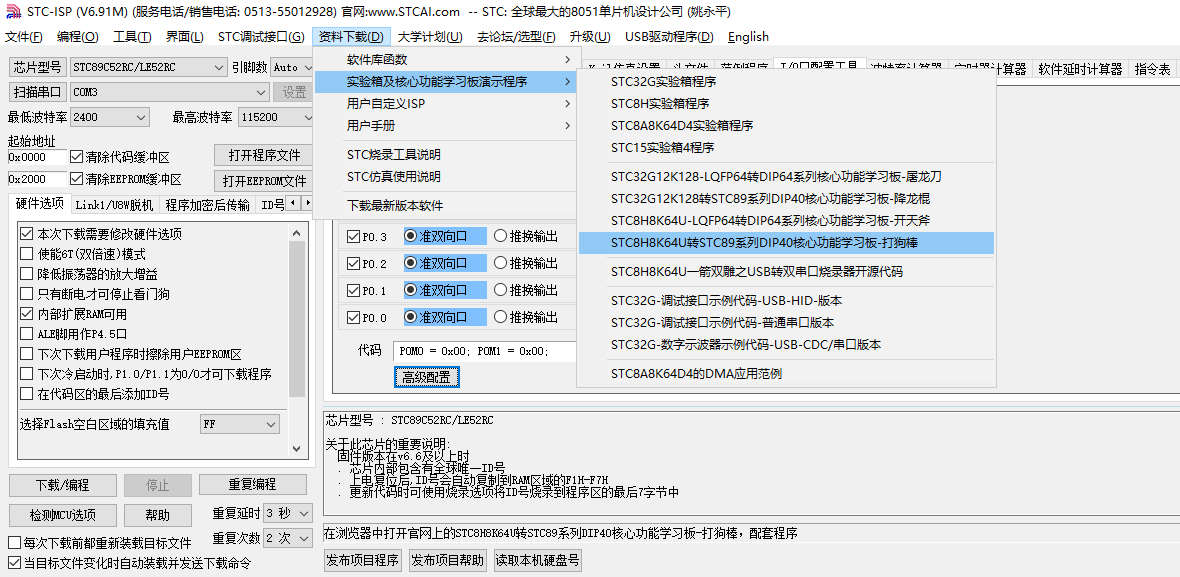Select the 屠龙刀 learning board entry
Image resolution: width=1180 pixels, height=577 pixels.
click(786, 177)
